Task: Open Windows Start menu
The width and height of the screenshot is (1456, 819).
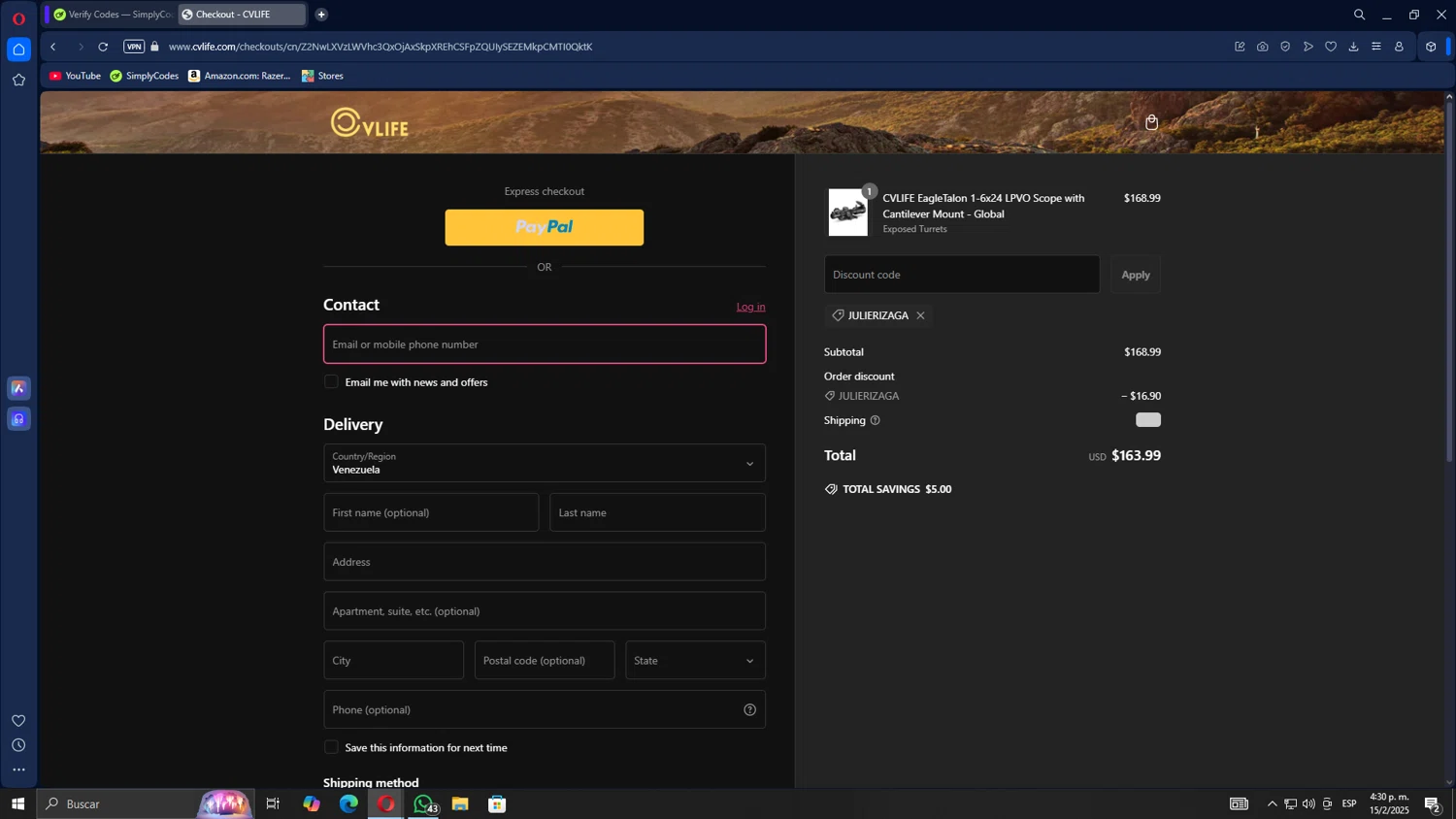Action: pyautogui.click(x=17, y=803)
